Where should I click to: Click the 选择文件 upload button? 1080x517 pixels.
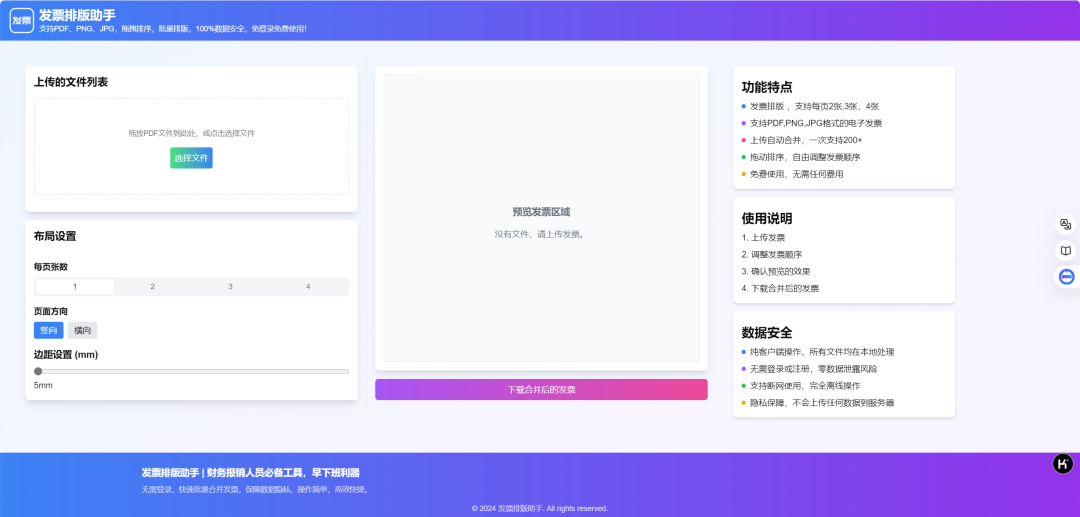[x=191, y=158]
